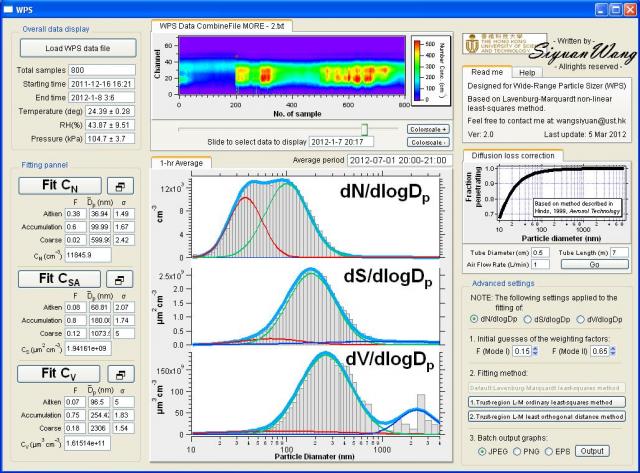
Task: Click the End time field
Action: point(102,98)
